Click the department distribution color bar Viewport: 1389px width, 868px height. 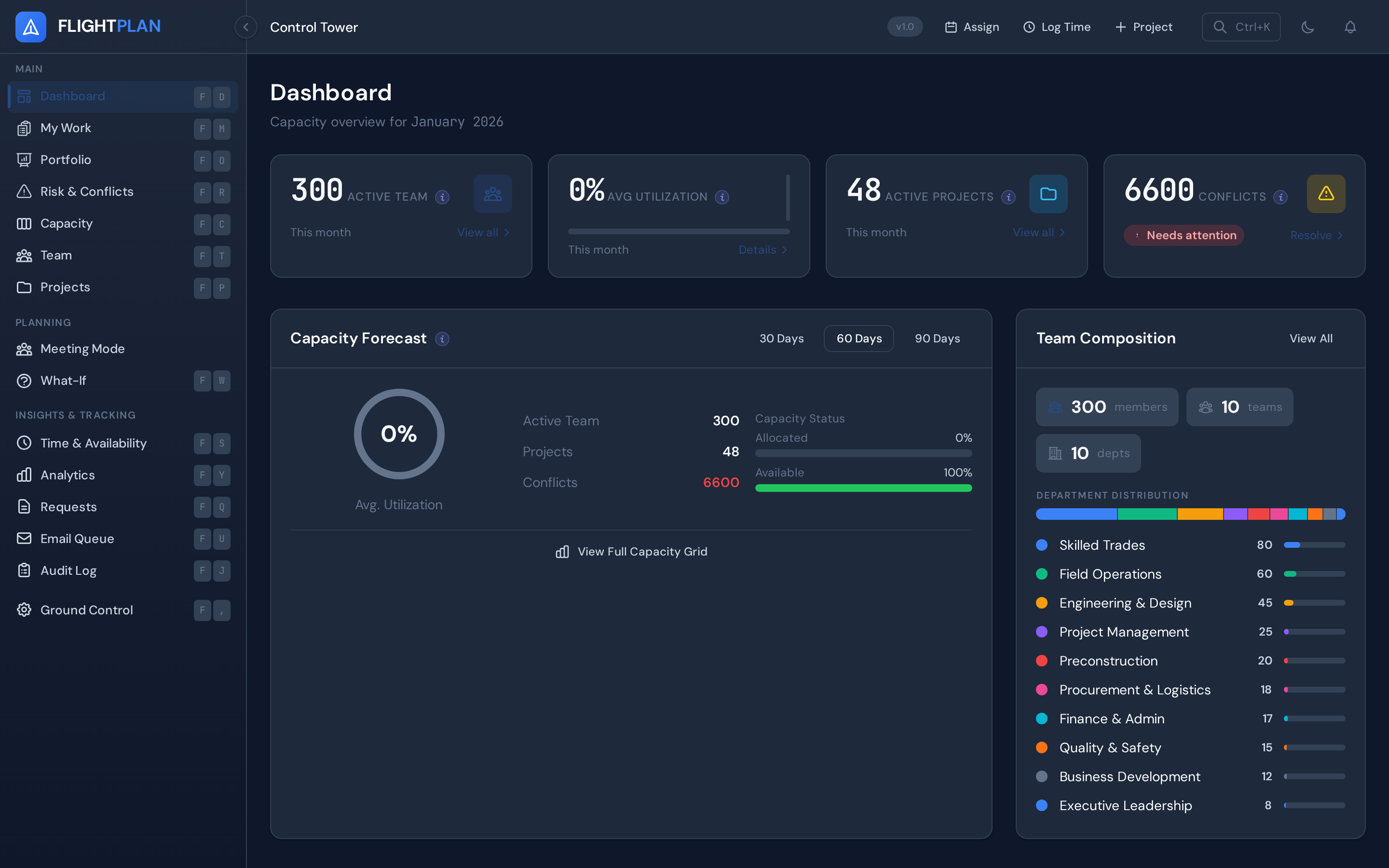(1190, 515)
